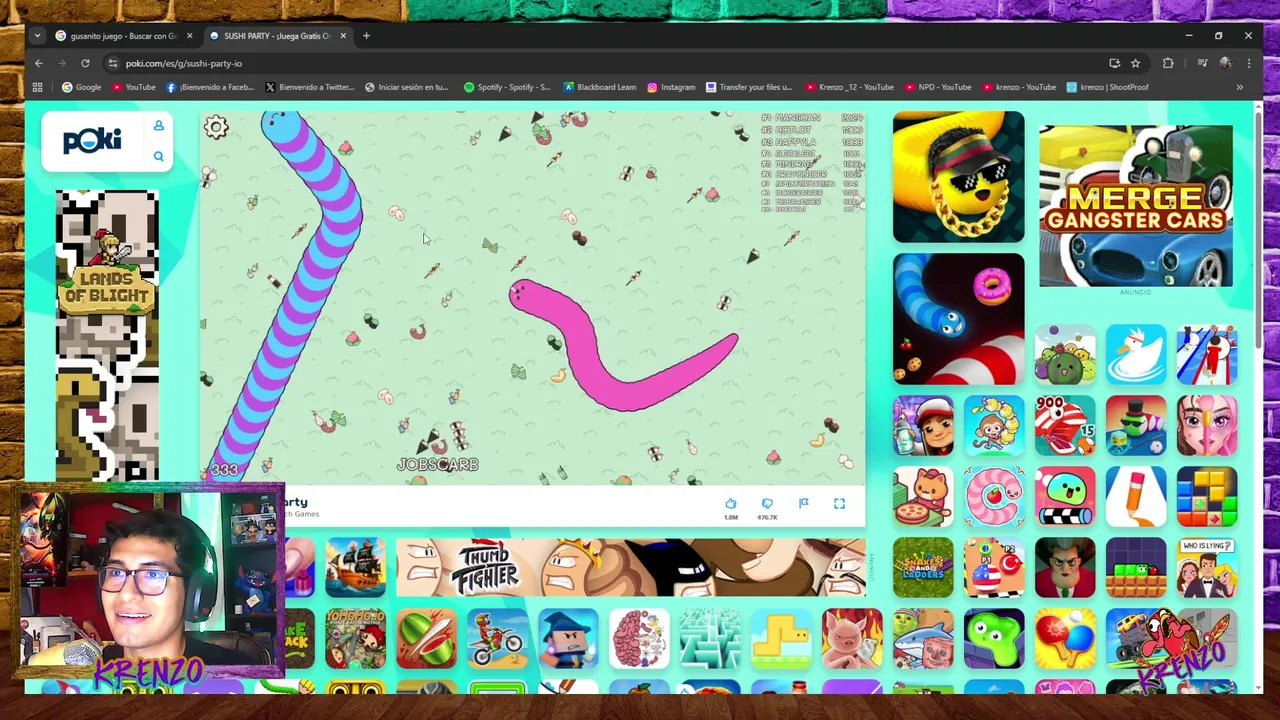Viewport: 1280px width, 720px height.
Task: Open the table tennis paddles game thumbnail
Action: 1065,638
